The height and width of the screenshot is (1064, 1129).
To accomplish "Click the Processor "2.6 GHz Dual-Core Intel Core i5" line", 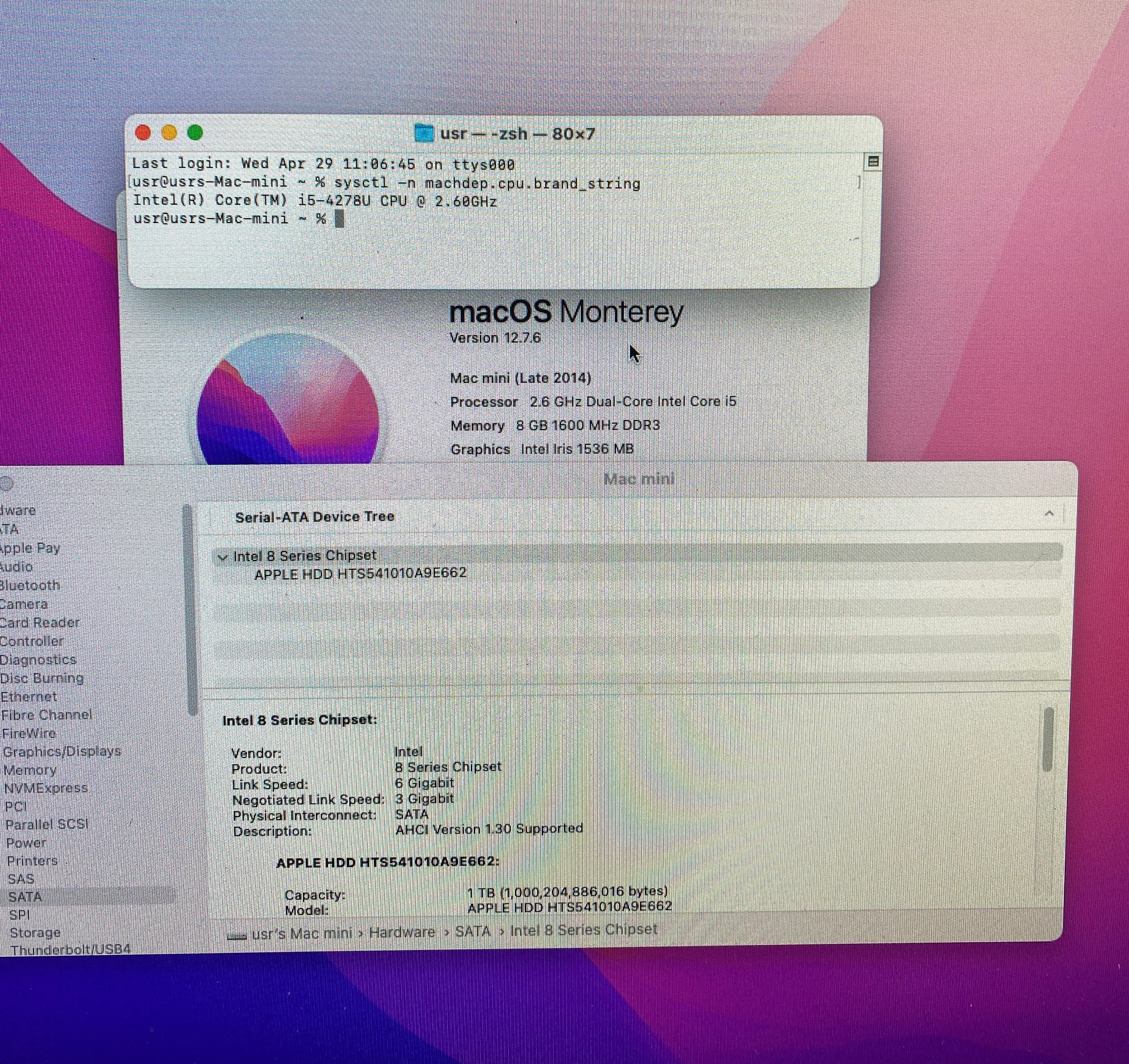I will [x=593, y=402].
